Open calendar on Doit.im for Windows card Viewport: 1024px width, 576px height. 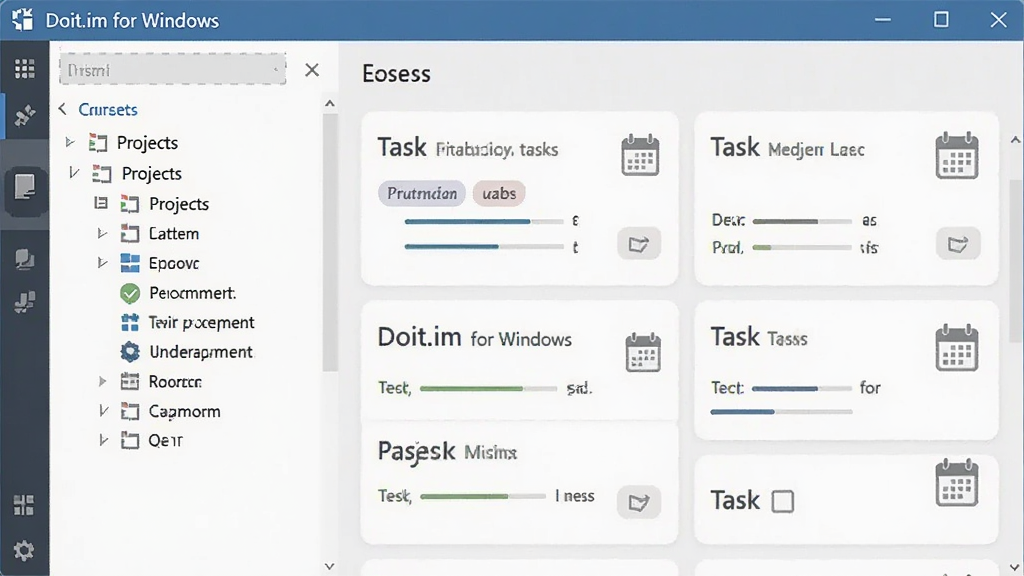point(643,353)
